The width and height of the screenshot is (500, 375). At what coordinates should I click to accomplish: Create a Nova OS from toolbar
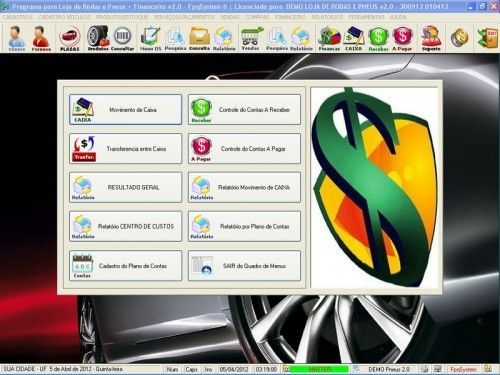150,38
